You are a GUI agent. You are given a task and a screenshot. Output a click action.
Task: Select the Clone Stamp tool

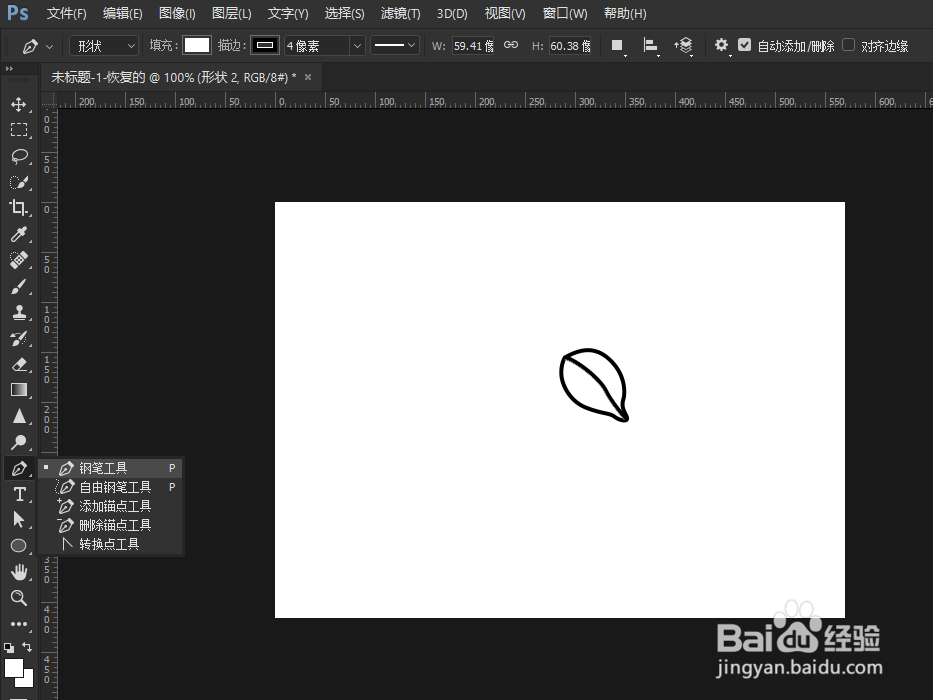[x=18, y=312]
